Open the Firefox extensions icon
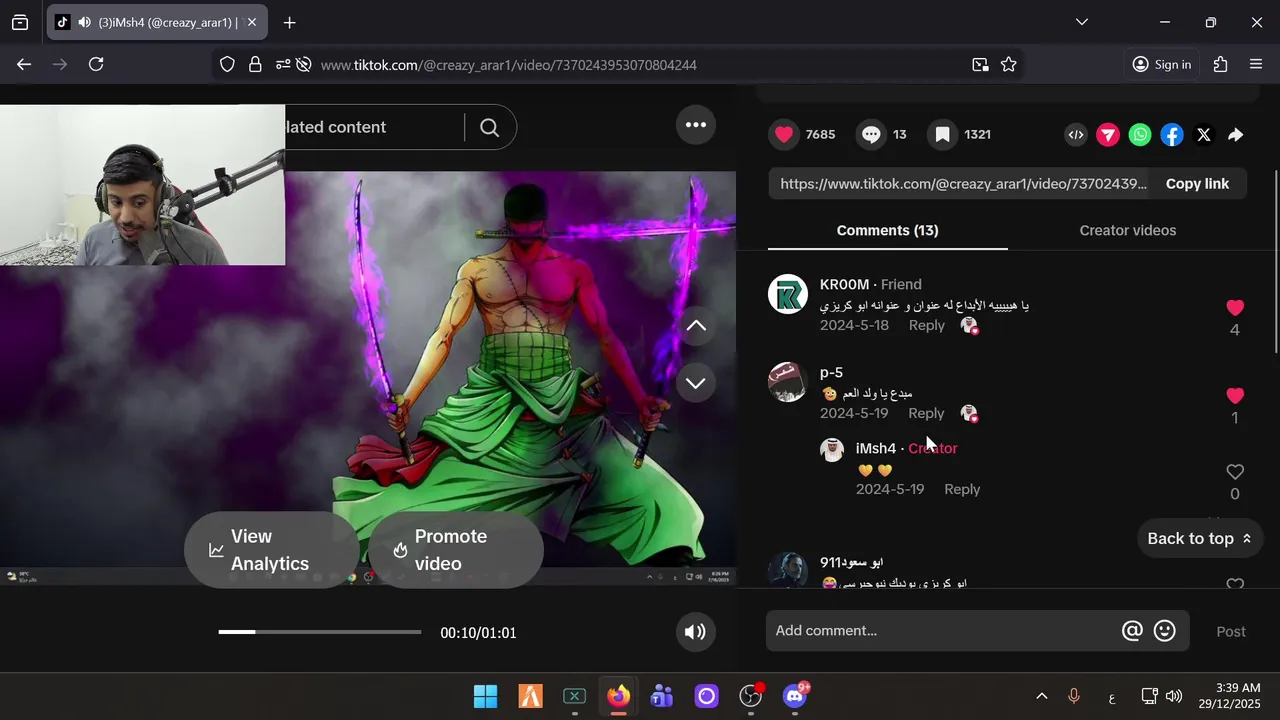 click(1220, 64)
